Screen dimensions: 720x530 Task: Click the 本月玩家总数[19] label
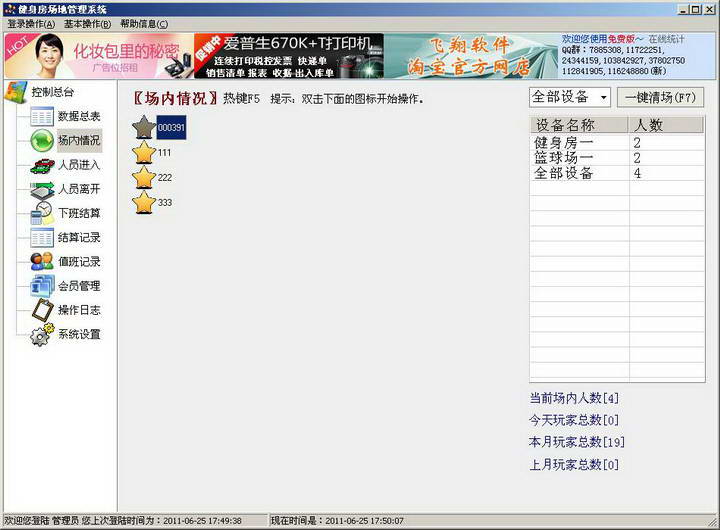(x=577, y=442)
